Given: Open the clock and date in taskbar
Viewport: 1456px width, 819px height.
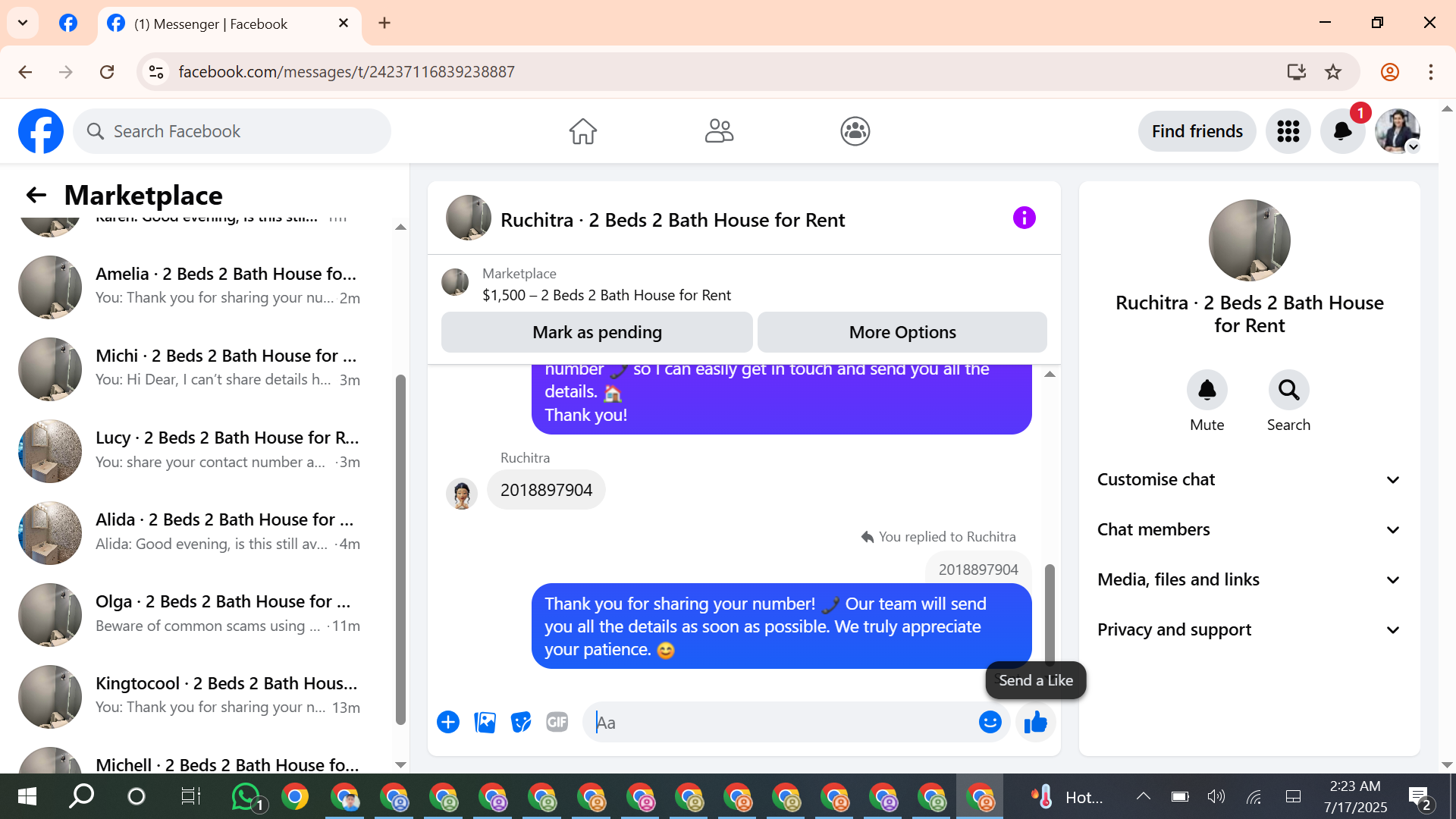Looking at the screenshot, I should (x=1355, y=796).
